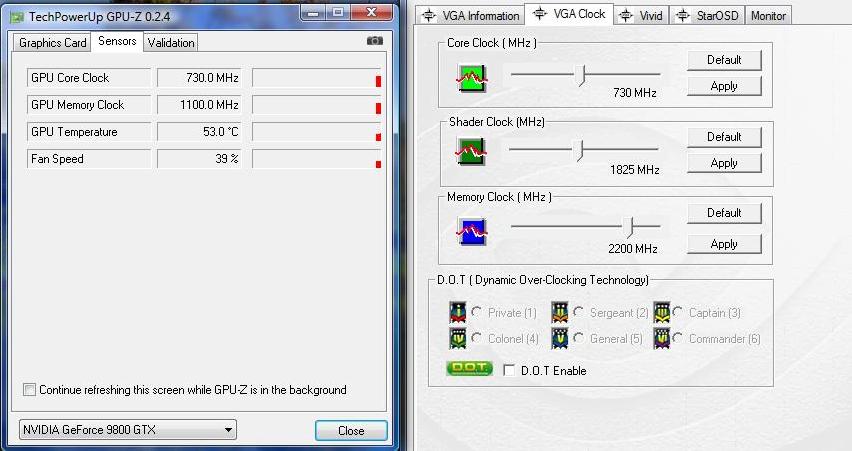Click the green D.O.T logo icon

click(x=469, y=368)
